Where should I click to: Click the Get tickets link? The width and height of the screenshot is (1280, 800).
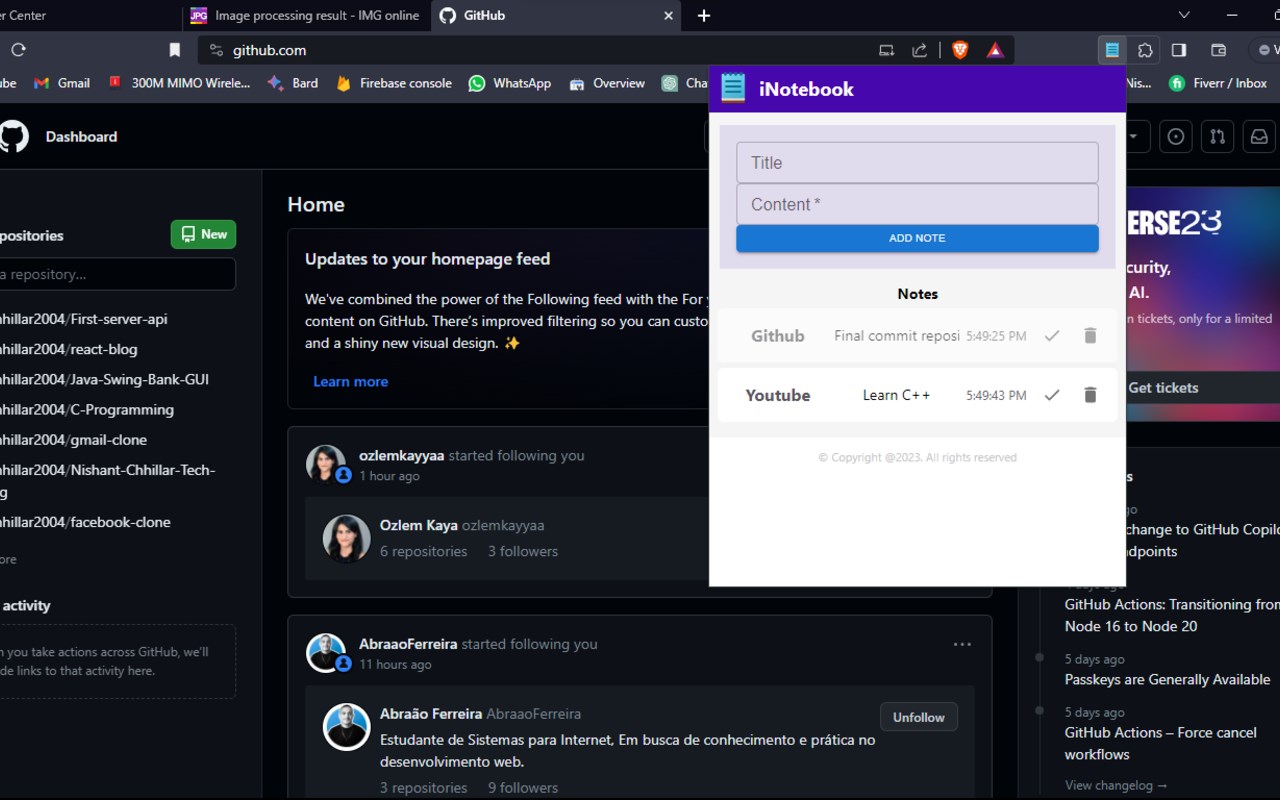click(x=1163, y=388)
